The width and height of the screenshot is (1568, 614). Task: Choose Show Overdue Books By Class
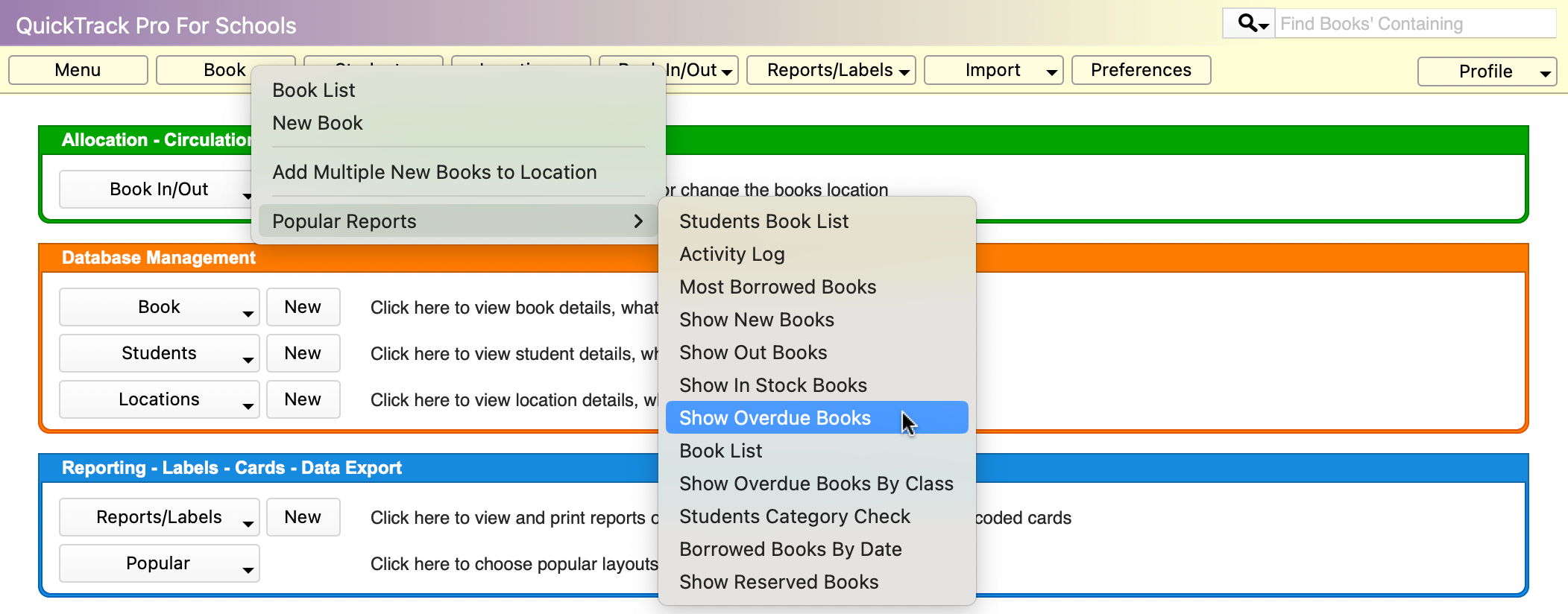[x=816, y=484]
